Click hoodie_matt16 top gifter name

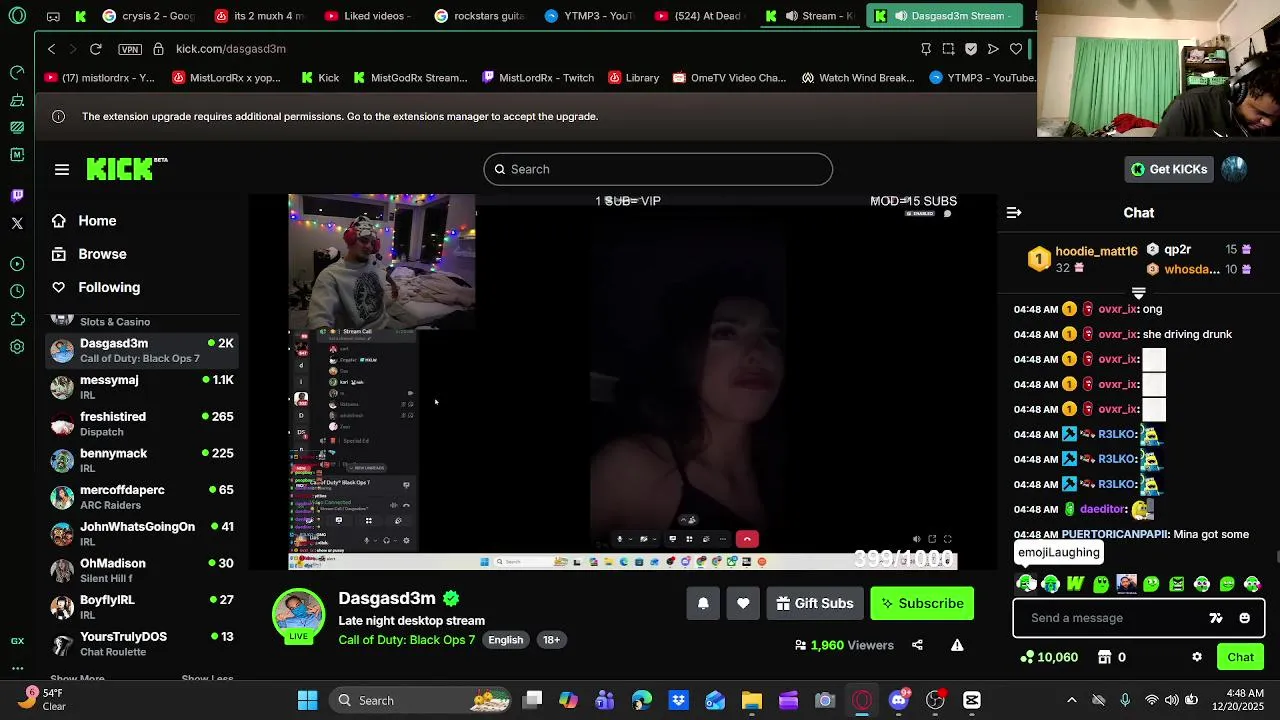click(1096, 251)
